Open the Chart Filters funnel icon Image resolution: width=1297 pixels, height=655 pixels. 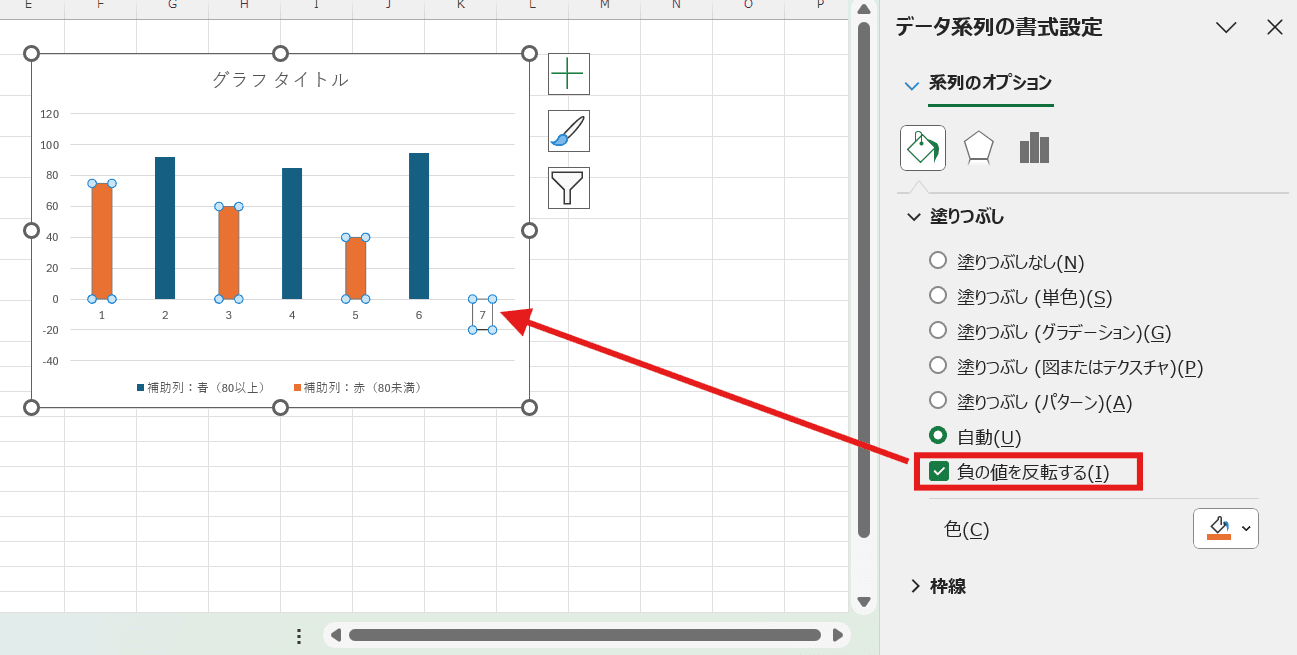pyautogui.click(x=568, y=188)
